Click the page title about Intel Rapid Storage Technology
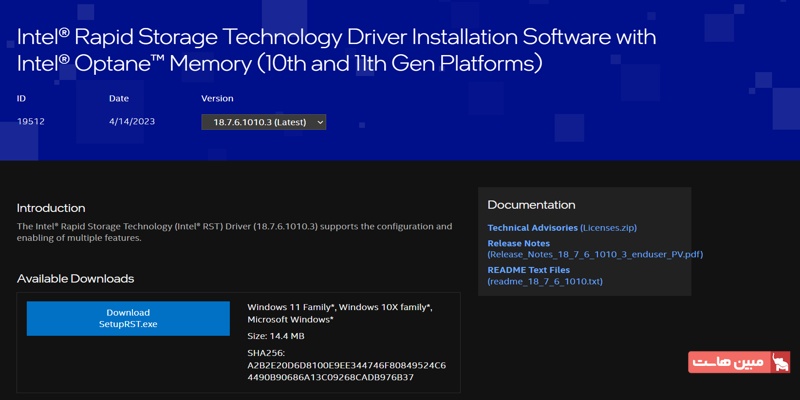The height and width of the screenshot is (400, 800). tap(336, 51)
